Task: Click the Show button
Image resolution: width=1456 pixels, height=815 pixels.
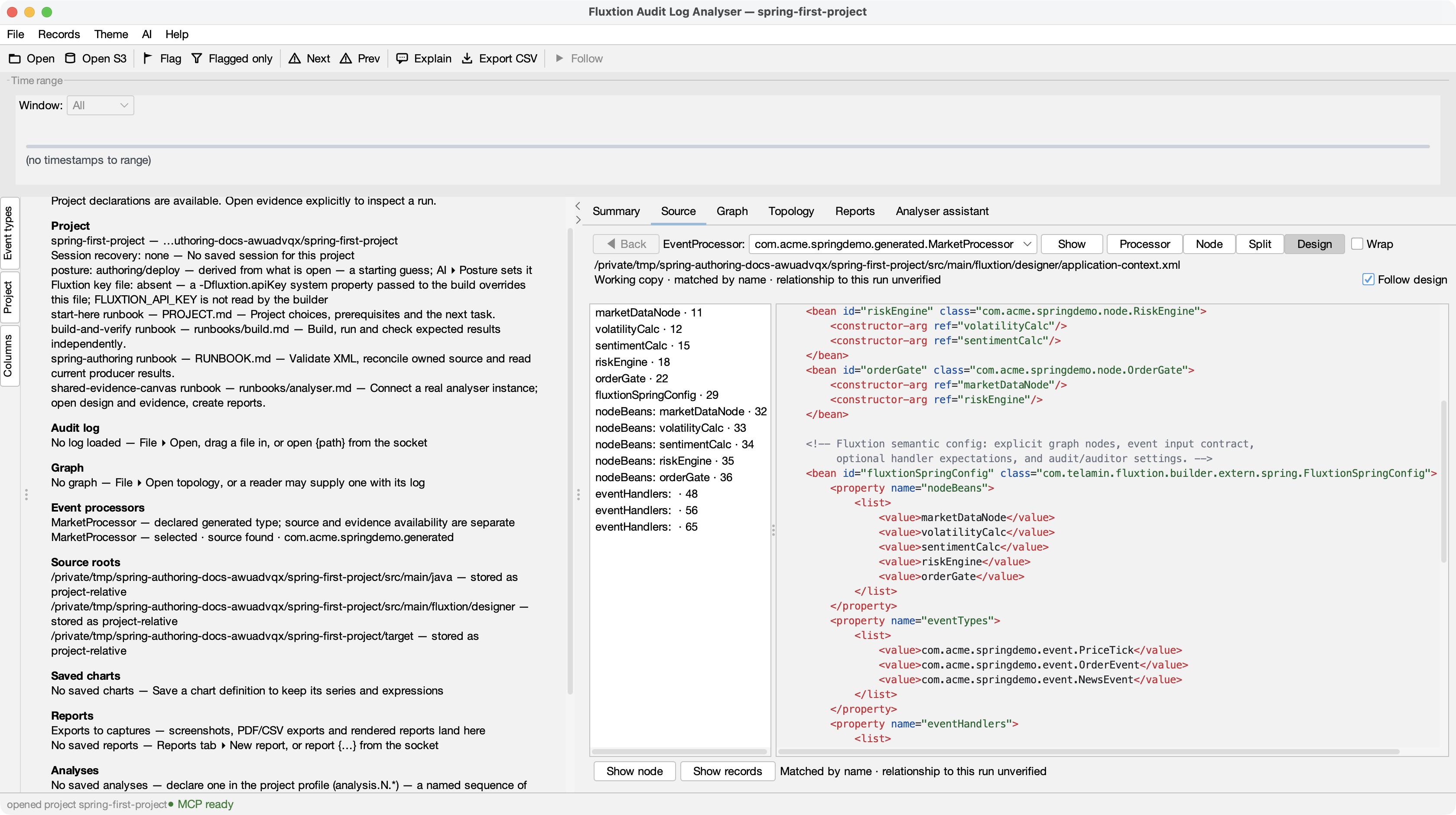Action: [1071, 244]
